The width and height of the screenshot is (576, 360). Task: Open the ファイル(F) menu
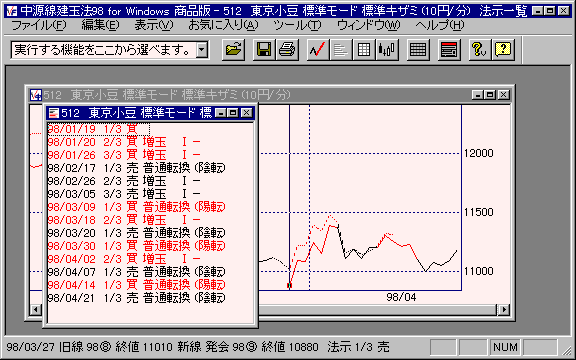pyautogui.click(x=39, y=25)
